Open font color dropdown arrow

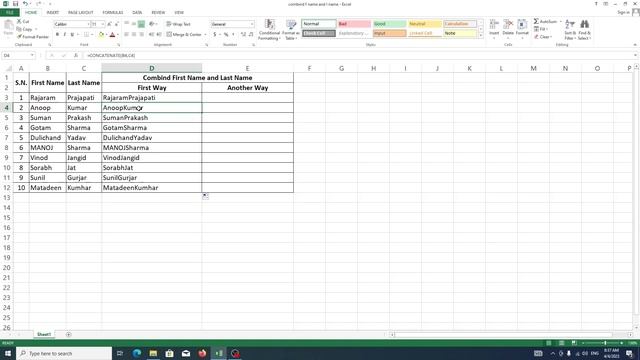pyautogui.click(x=118, y=35)
